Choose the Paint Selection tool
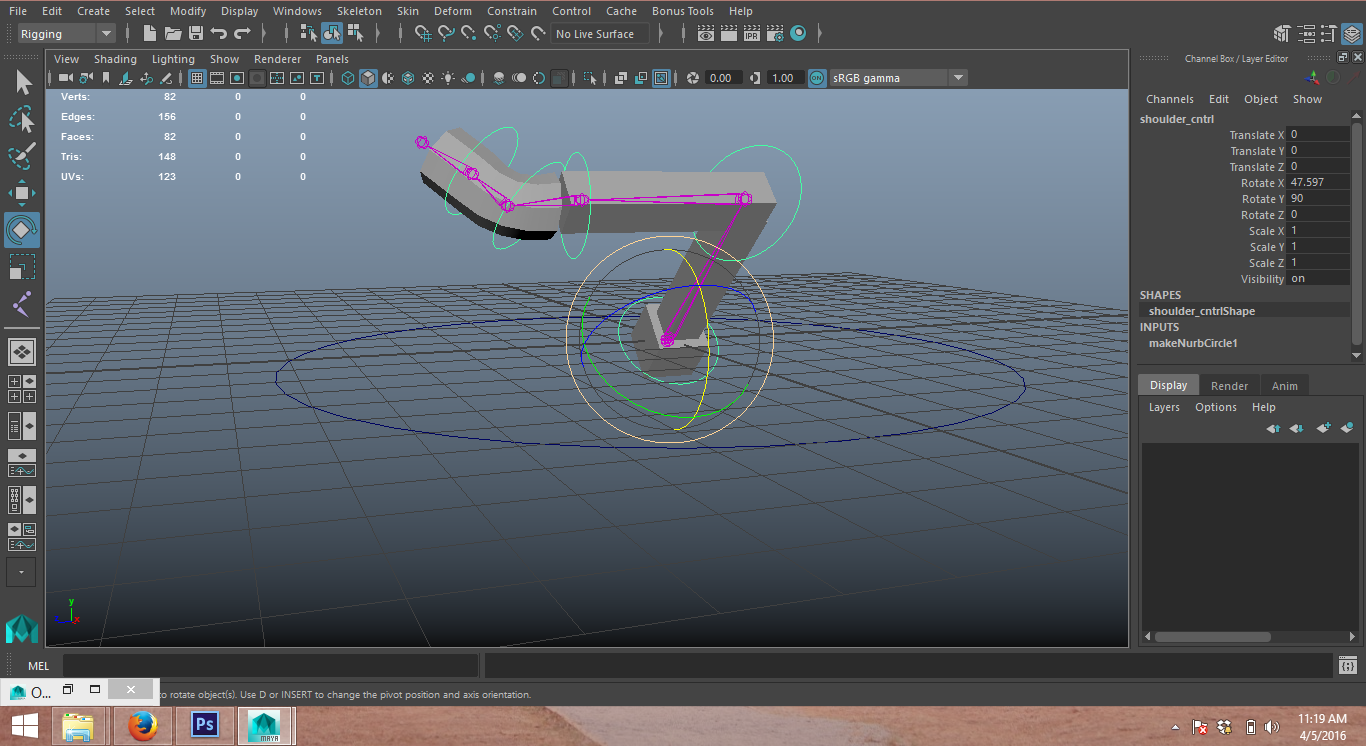The height and width of the screenshot is (746, 1366). point(22,156)
